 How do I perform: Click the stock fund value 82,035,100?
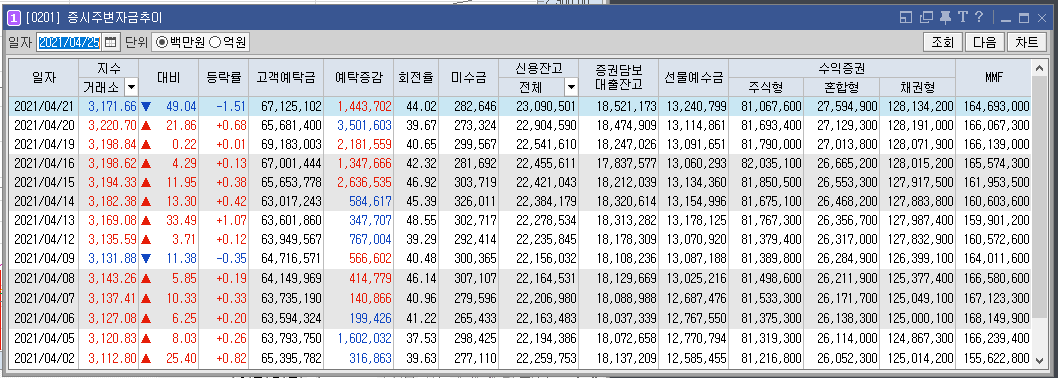click(x=771, y=164)
